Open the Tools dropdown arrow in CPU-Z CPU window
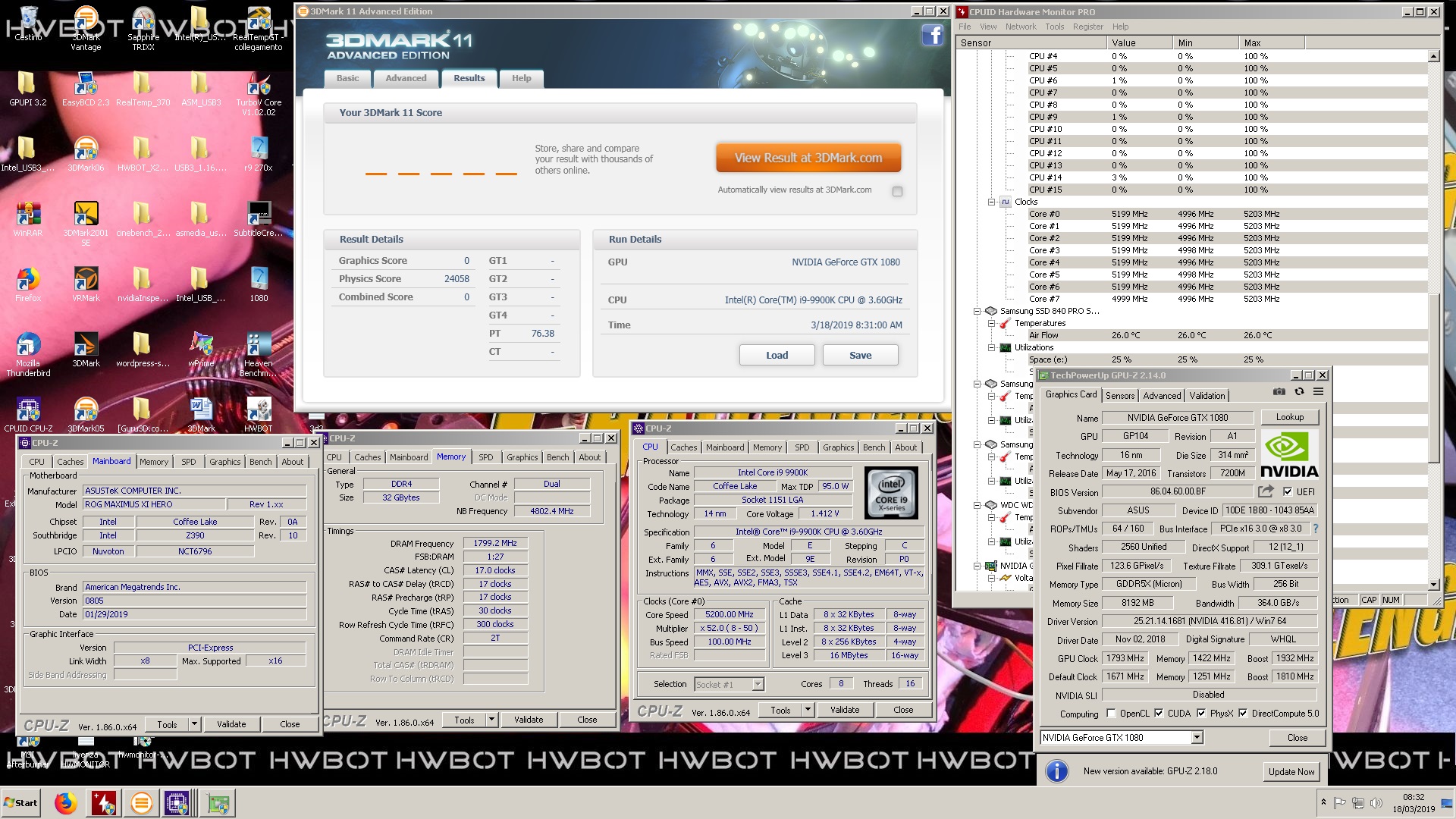The image size is (1456, 819). tap(808, 710)
